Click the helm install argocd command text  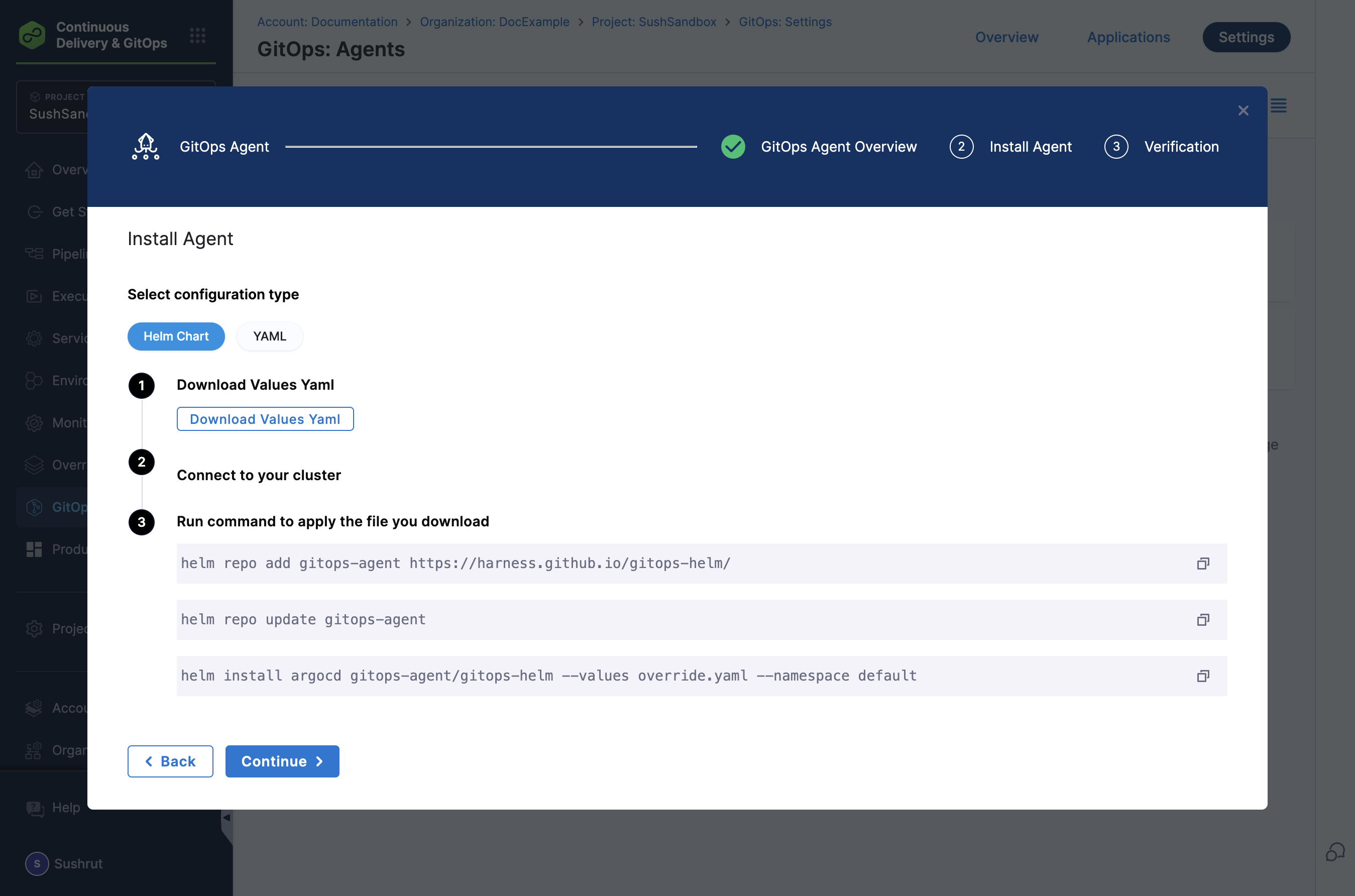(x=549, y=676)
